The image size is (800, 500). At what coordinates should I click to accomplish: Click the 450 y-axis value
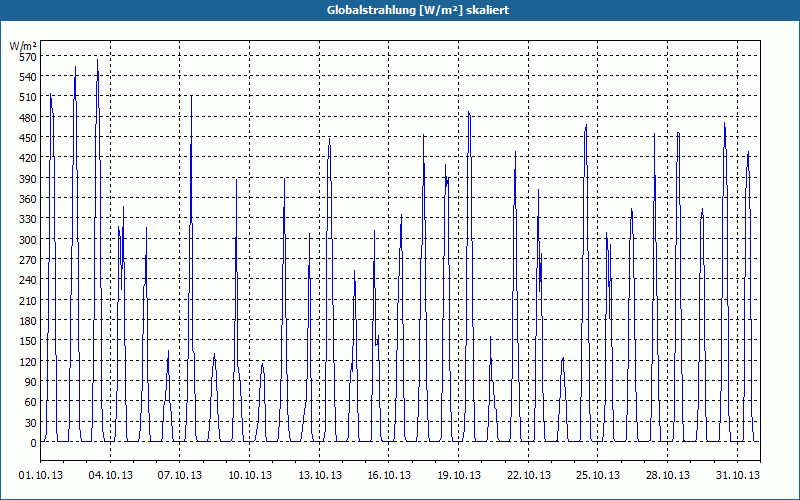28,138
